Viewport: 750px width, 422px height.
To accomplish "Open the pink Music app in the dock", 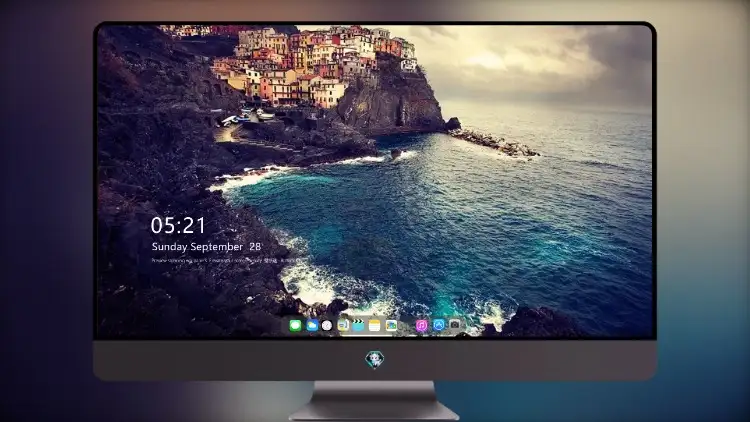I will click(421, 325).
